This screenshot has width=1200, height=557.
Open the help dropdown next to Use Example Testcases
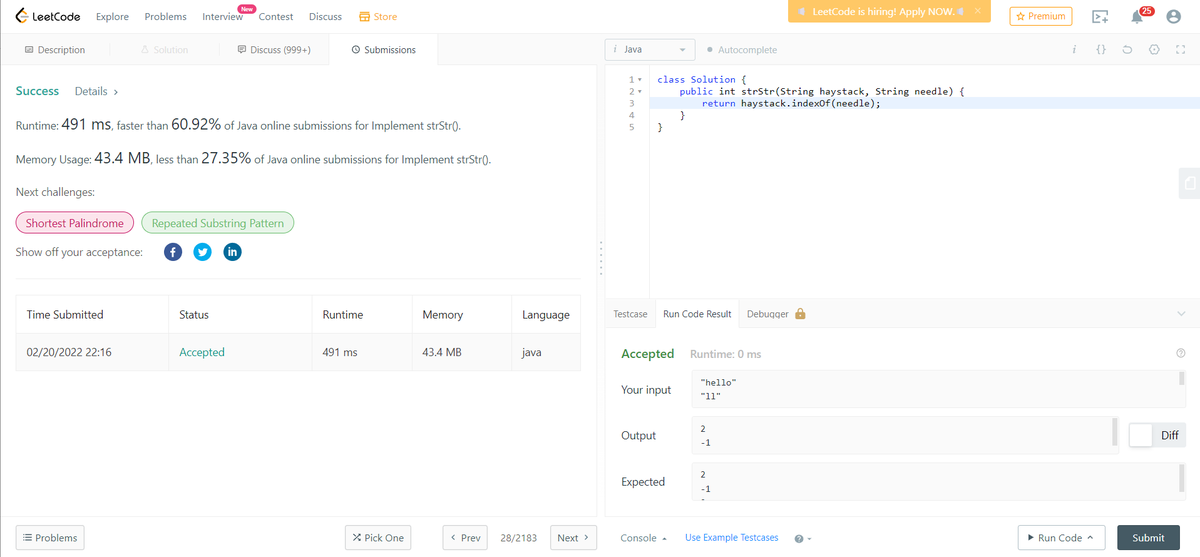click(x=802, y=538)
